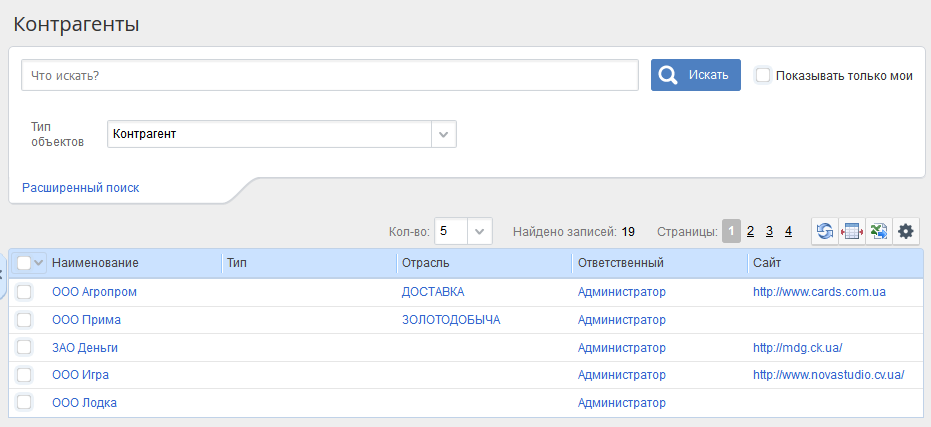Click Администратор in ЗАО Деньги row
This screenshot has width=931, height=427.
click(x=622, y=347)
